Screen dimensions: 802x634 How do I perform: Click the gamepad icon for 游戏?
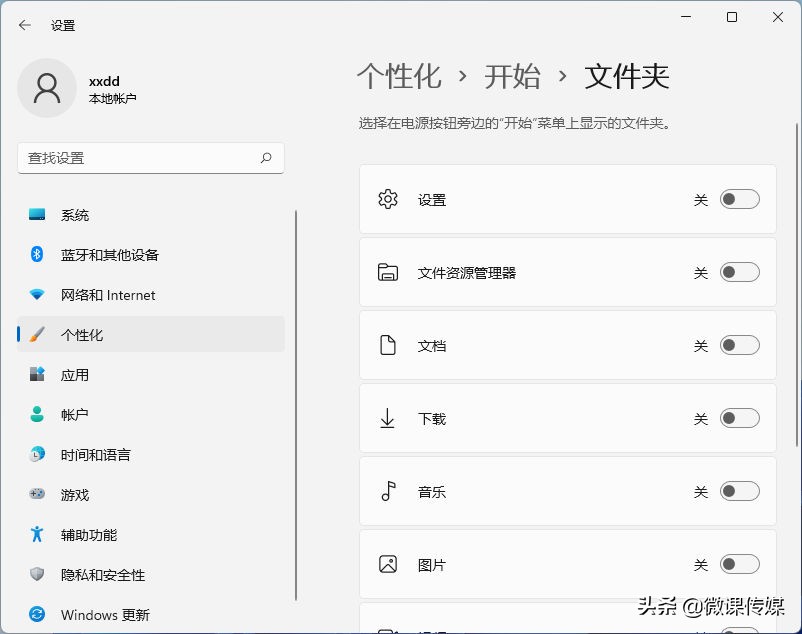(x=37, y=494)
